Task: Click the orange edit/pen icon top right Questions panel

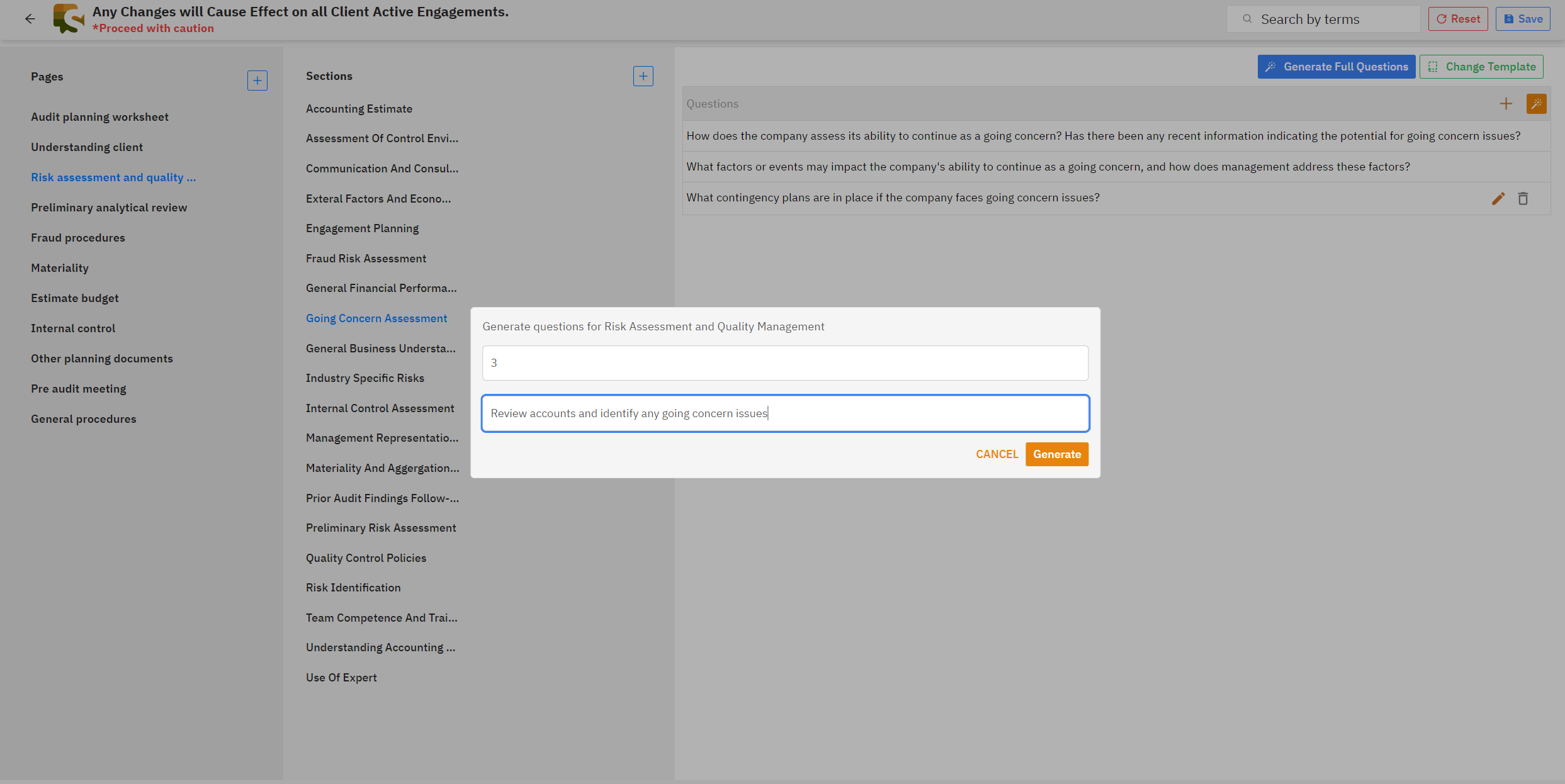Action: coord(1536,104)
